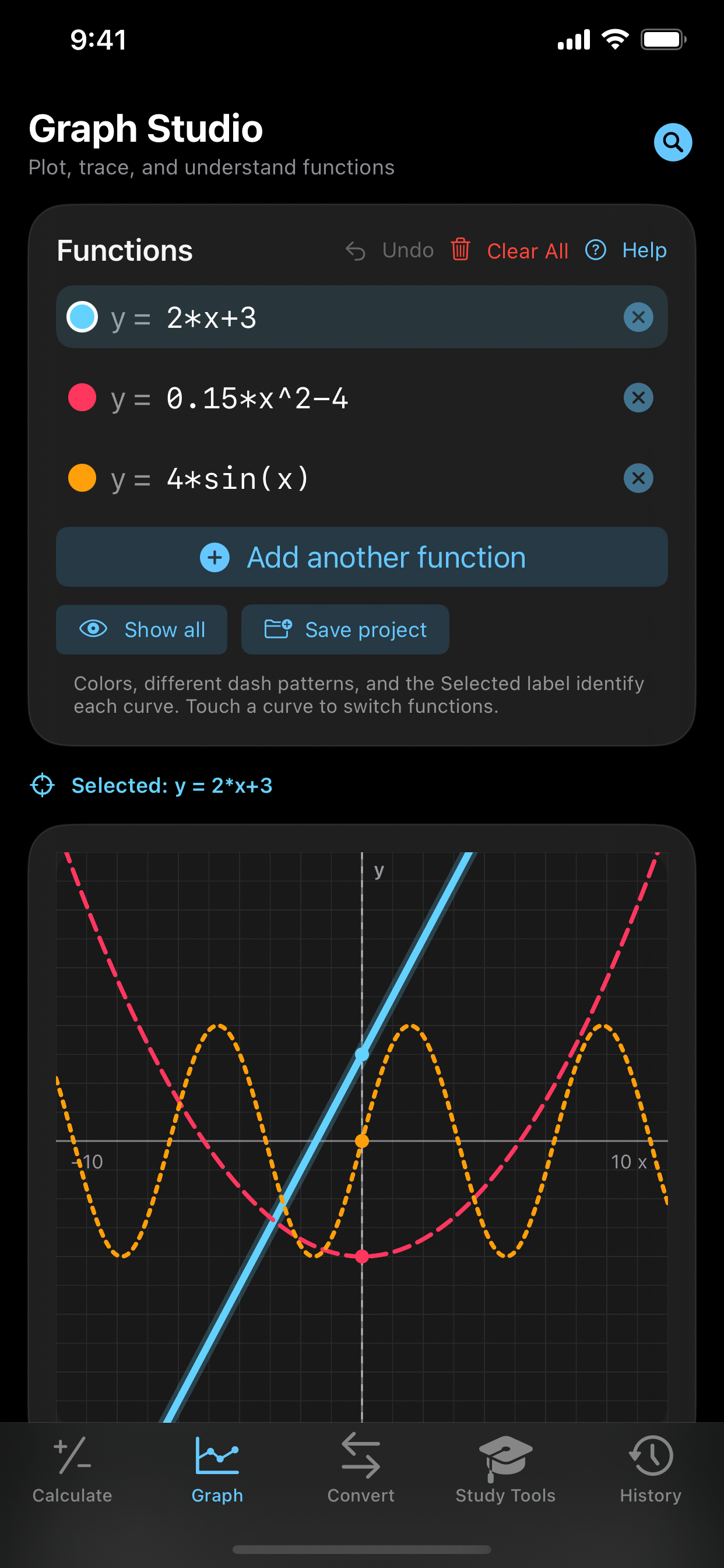The height and width of the screenshot is (1568, 724).
Task: Add another function
Action: 362,557
